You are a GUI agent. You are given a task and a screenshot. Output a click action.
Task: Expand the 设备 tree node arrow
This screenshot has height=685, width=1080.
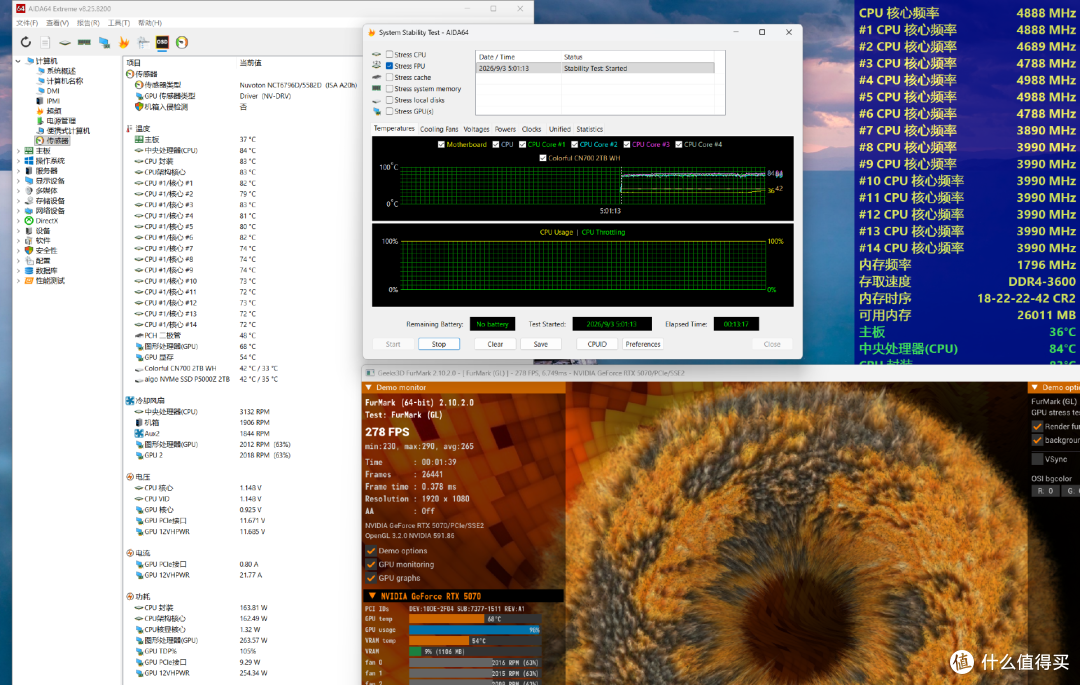pyautogui.click(x=18, y=231)
